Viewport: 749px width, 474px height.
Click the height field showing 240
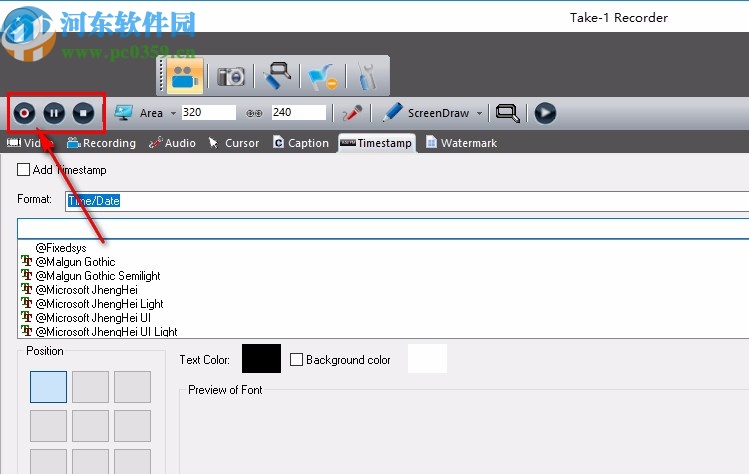[x=299, y=113]
